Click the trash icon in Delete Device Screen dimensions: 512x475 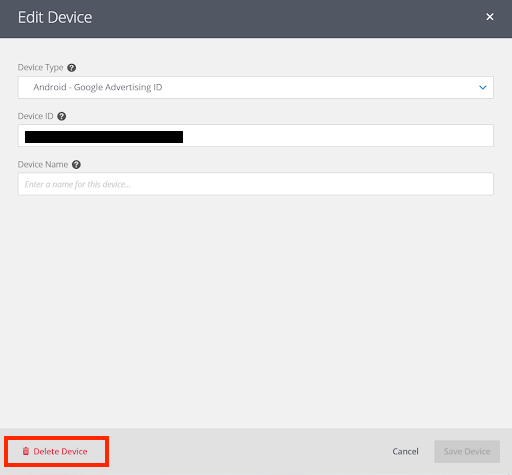[26, 451]
